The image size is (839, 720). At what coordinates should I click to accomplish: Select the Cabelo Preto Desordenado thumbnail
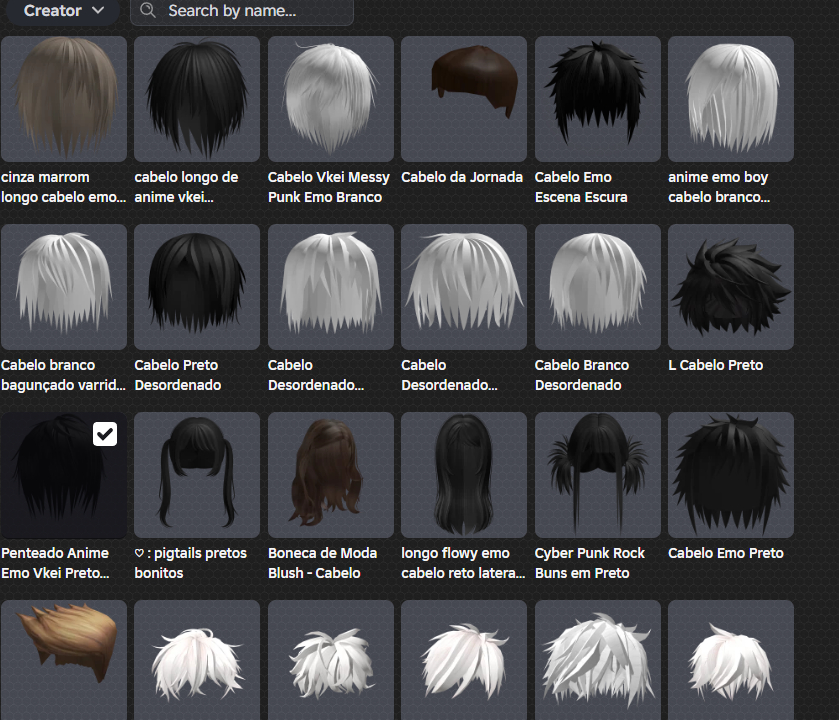pyautogui.click(x=197, y=287)
